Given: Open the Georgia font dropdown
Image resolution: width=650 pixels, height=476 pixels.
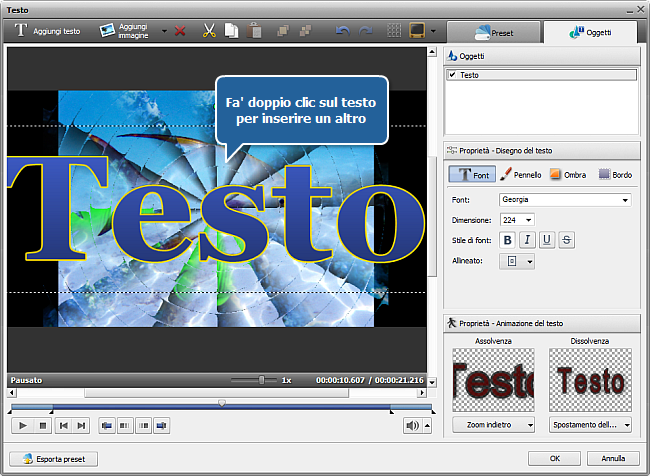Looking at the screenshot, I should (x=565, y=200).
